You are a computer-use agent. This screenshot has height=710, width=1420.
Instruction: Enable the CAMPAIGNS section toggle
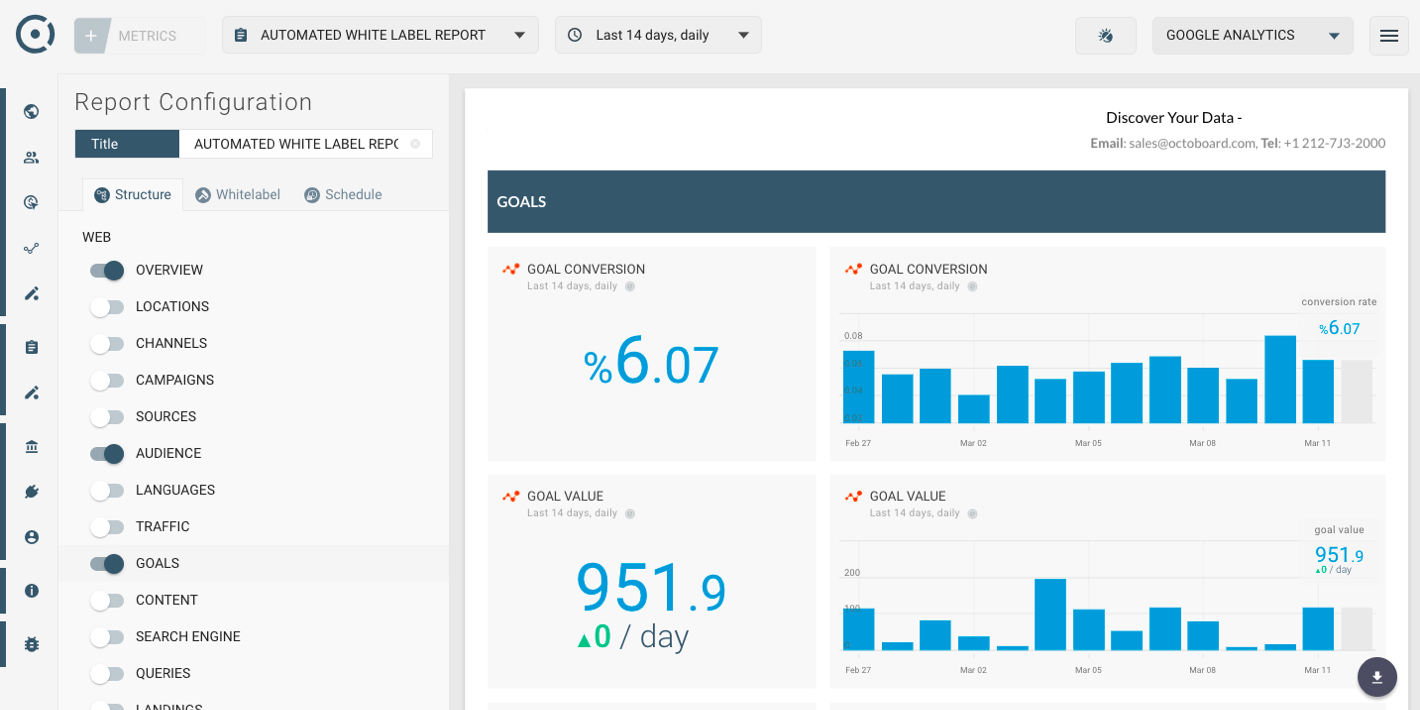tap(107, 380)
